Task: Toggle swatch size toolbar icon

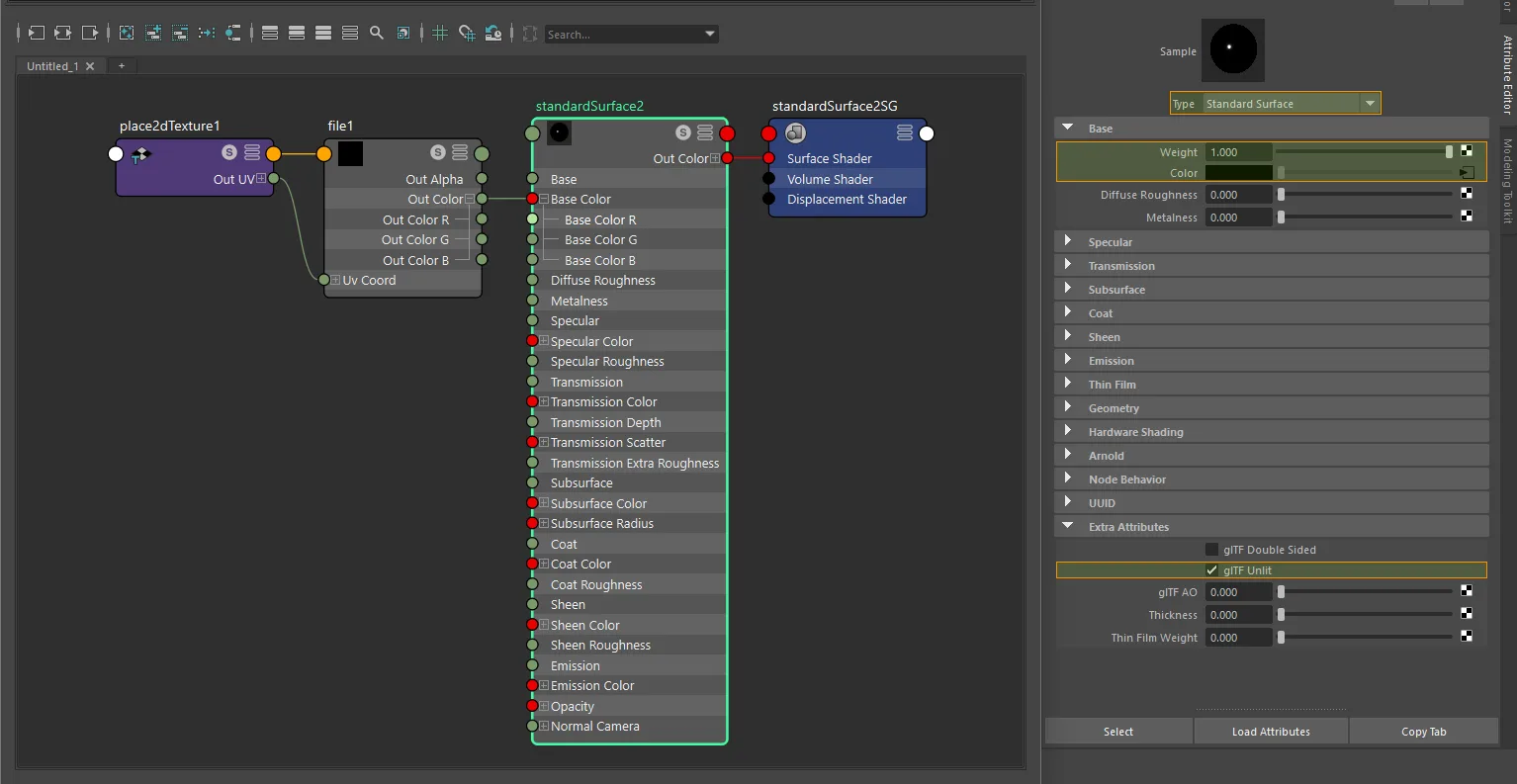Action: point(403,33)
